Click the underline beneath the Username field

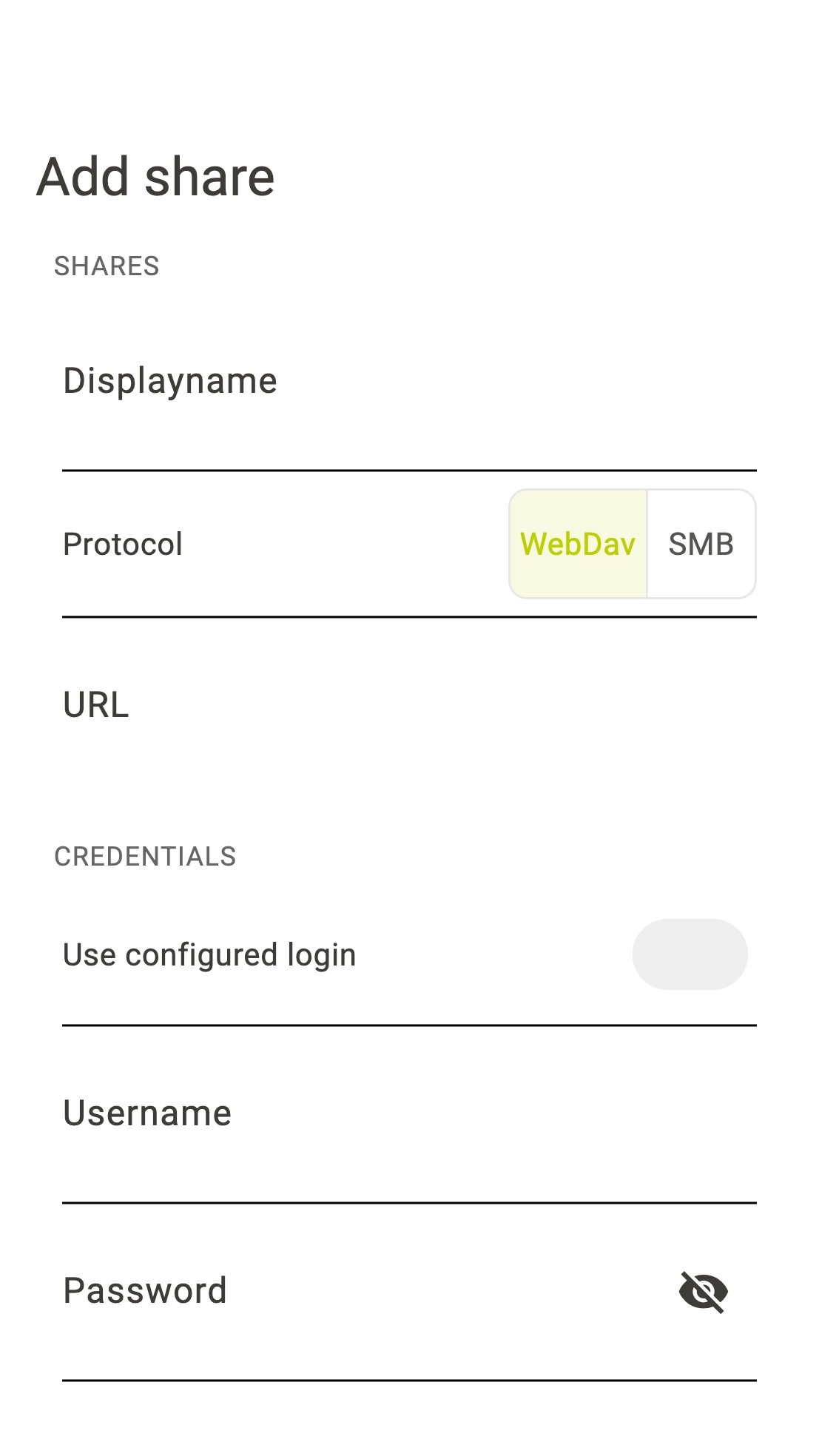coord(408,1203)
